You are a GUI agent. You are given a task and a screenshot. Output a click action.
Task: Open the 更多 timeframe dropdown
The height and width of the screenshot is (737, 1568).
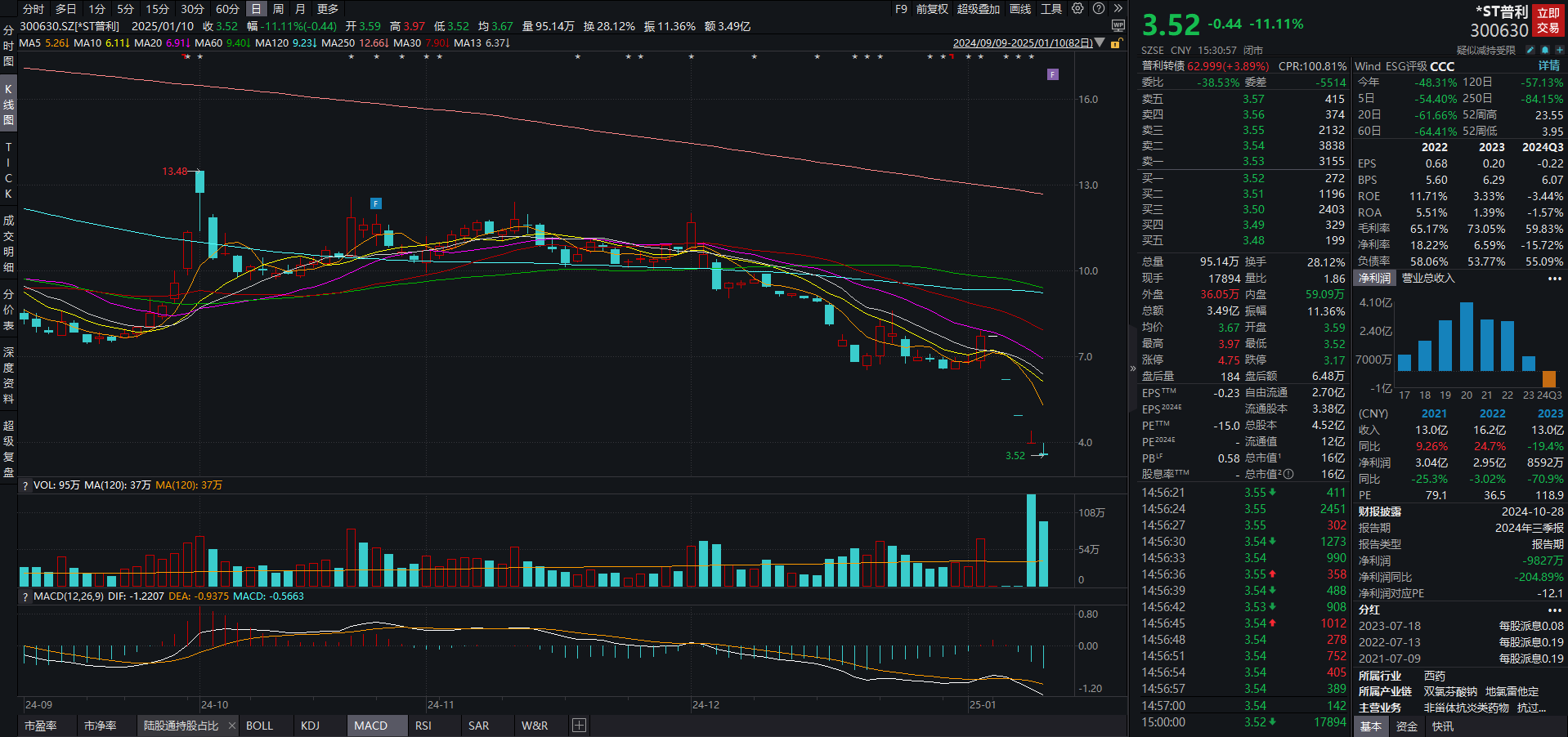pos(328,9)
